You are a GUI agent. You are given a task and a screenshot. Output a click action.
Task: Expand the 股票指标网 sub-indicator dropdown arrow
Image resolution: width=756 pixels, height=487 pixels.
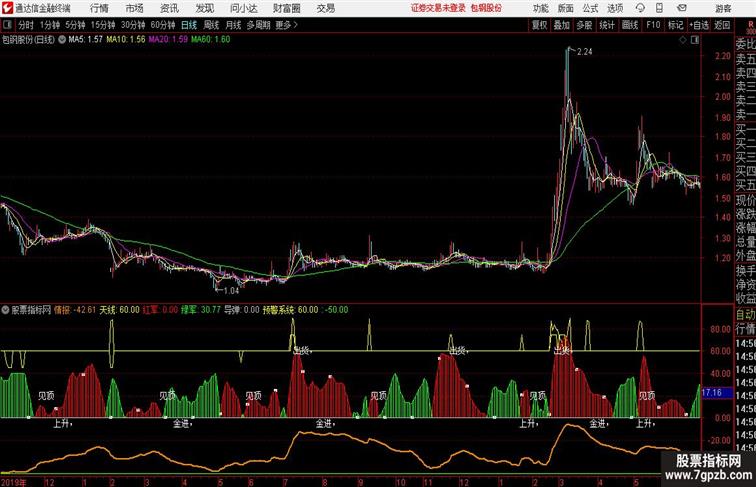click(x=5, y=310)
